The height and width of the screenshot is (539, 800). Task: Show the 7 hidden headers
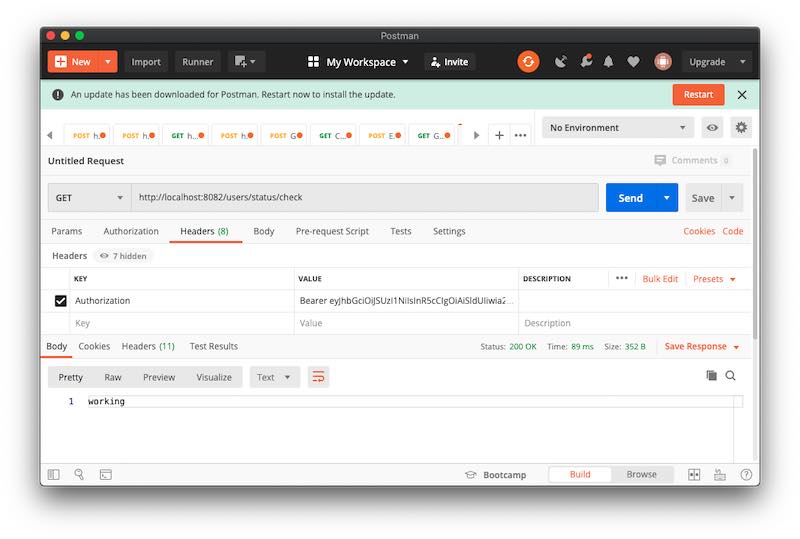click(123, 256)
